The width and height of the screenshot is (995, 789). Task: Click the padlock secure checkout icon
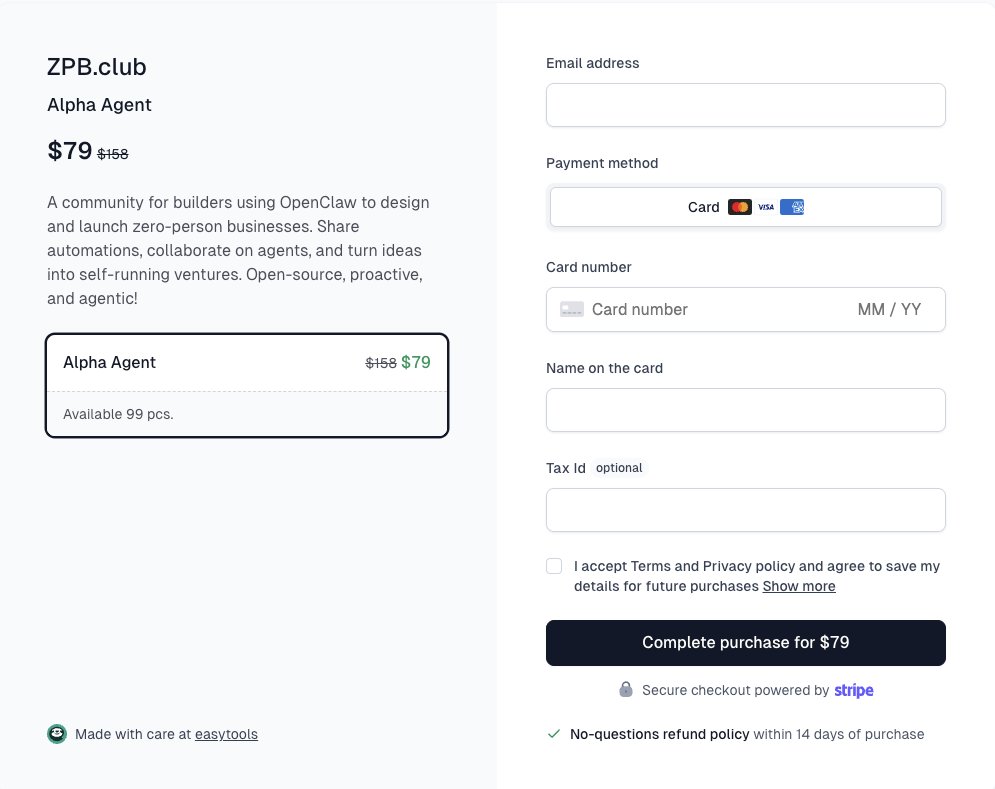626,690
